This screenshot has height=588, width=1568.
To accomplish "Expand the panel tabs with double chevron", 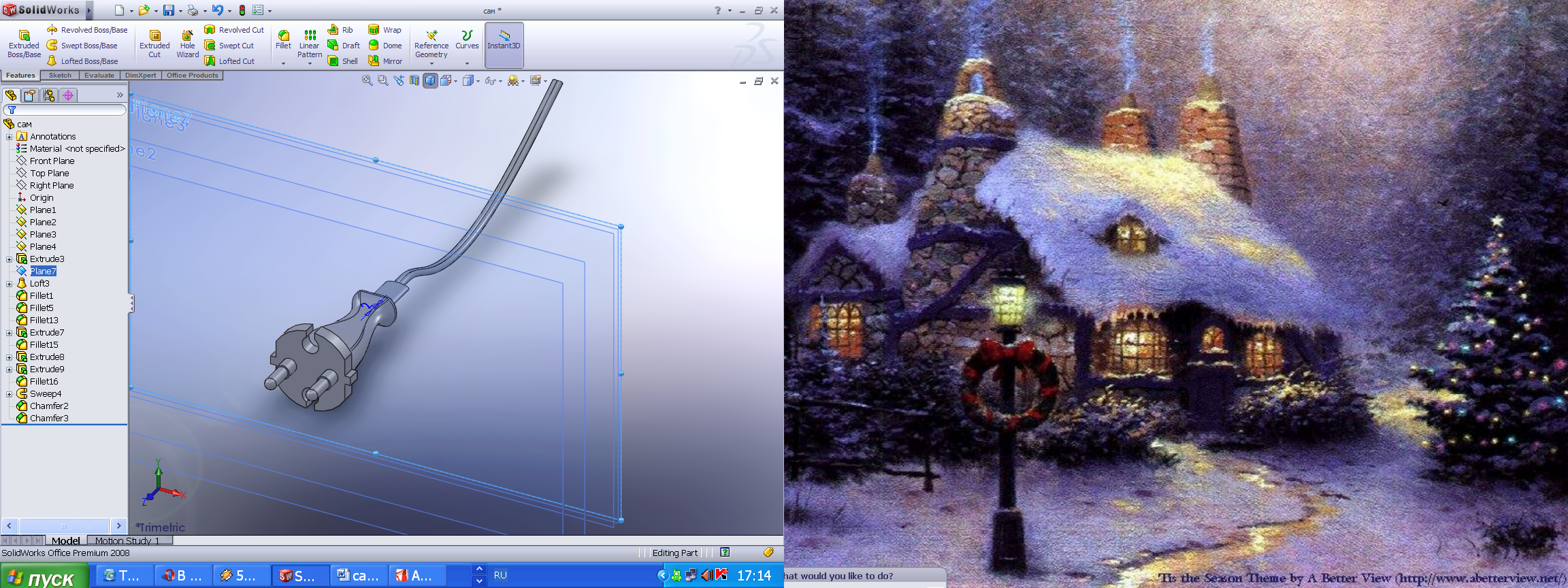I will [120, 95].
